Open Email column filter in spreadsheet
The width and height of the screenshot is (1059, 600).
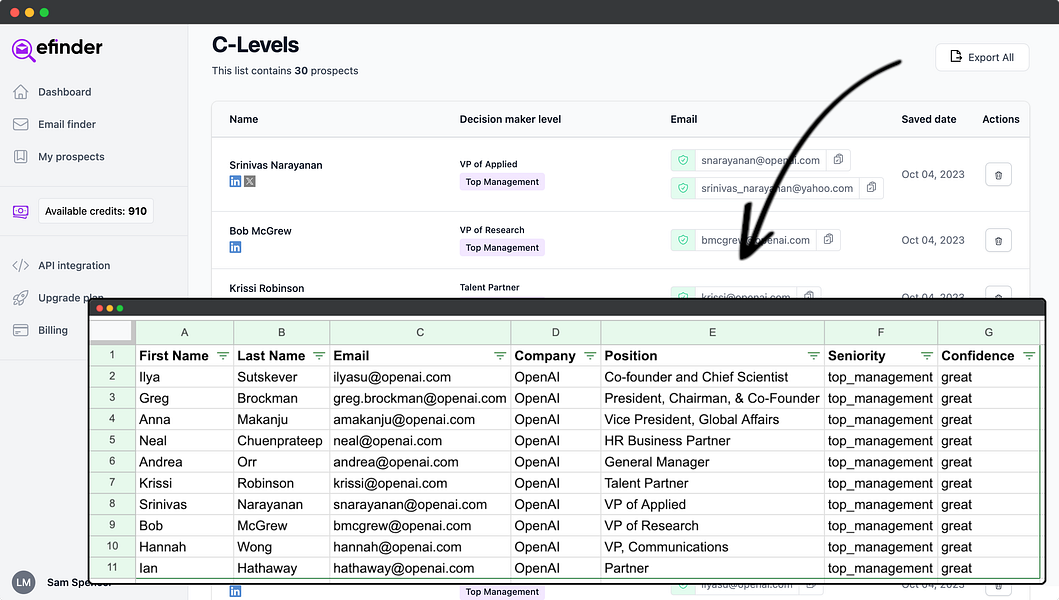tap(500, 356)
